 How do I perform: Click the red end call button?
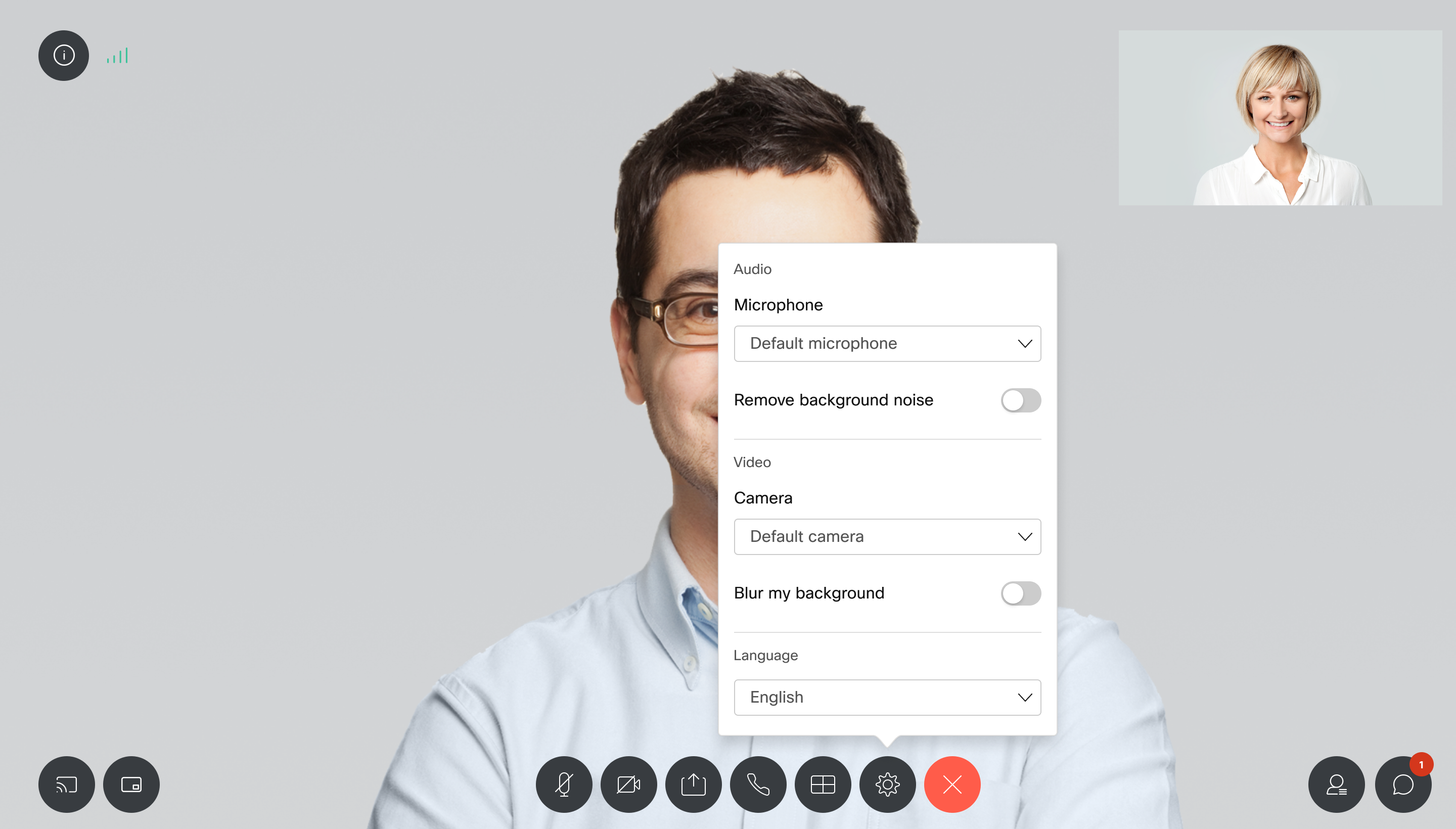click(952, 783)
